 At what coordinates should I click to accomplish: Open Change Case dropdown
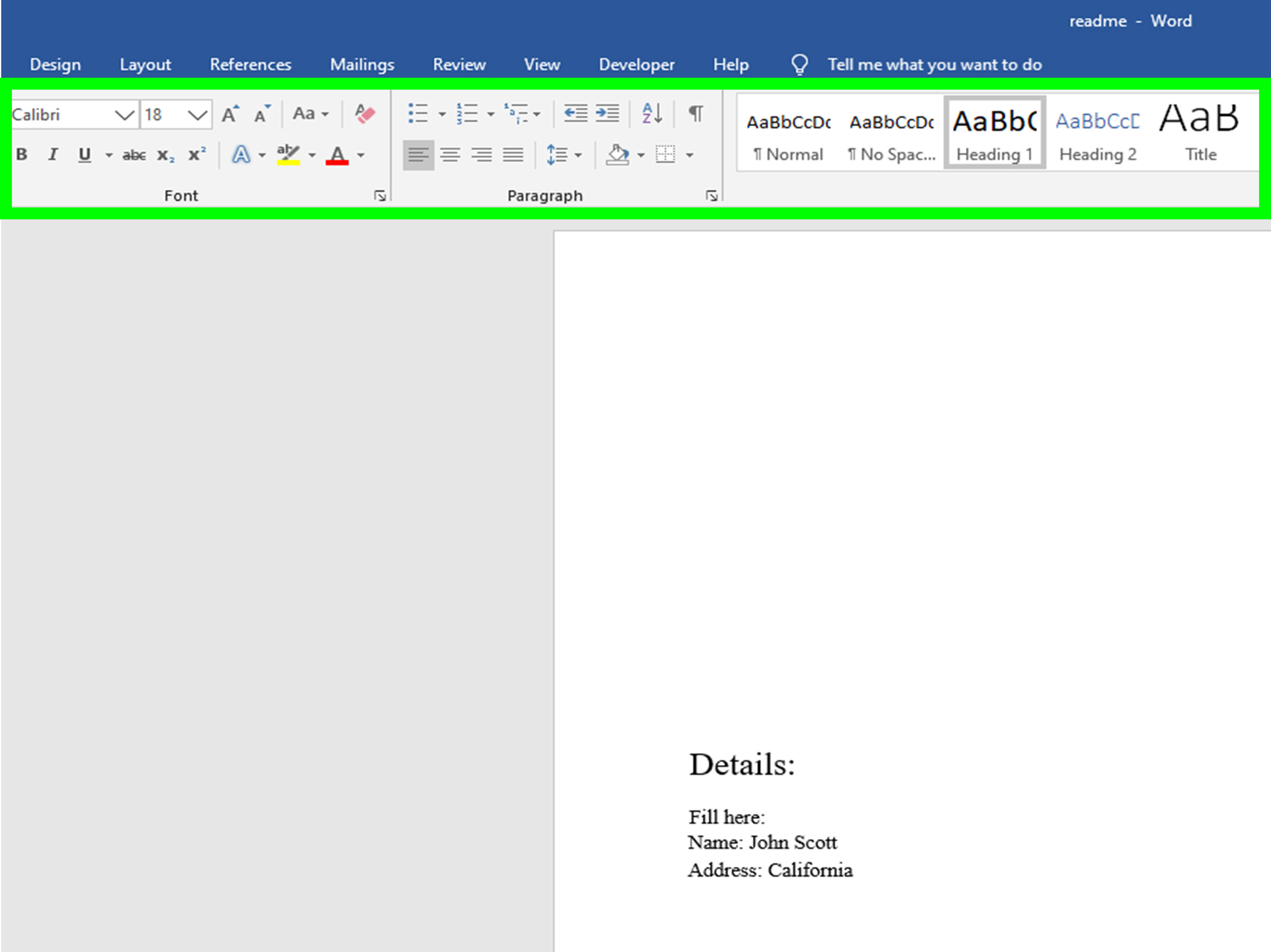pos(311,114)
